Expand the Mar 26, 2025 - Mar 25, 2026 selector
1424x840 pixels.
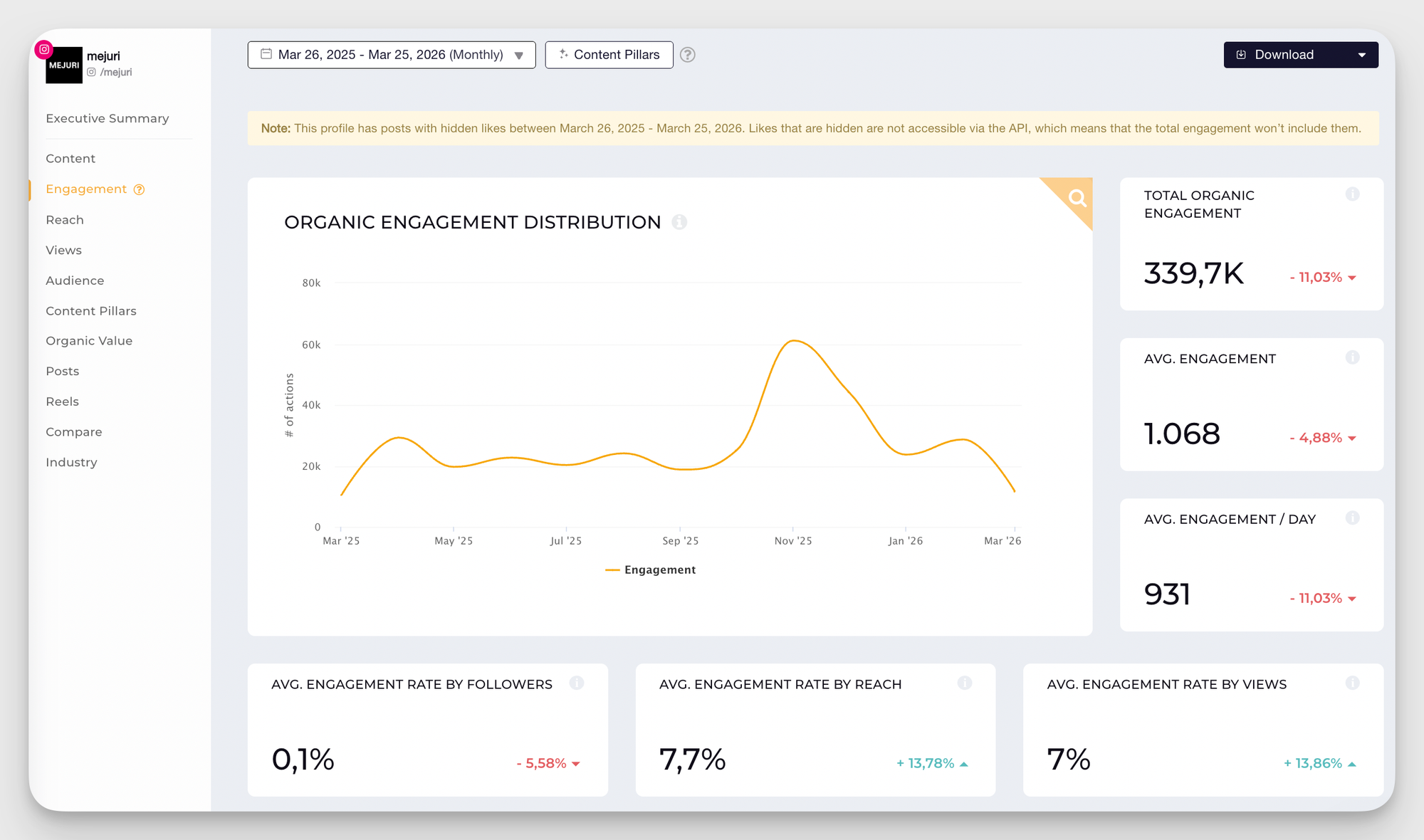pos(390,54)
